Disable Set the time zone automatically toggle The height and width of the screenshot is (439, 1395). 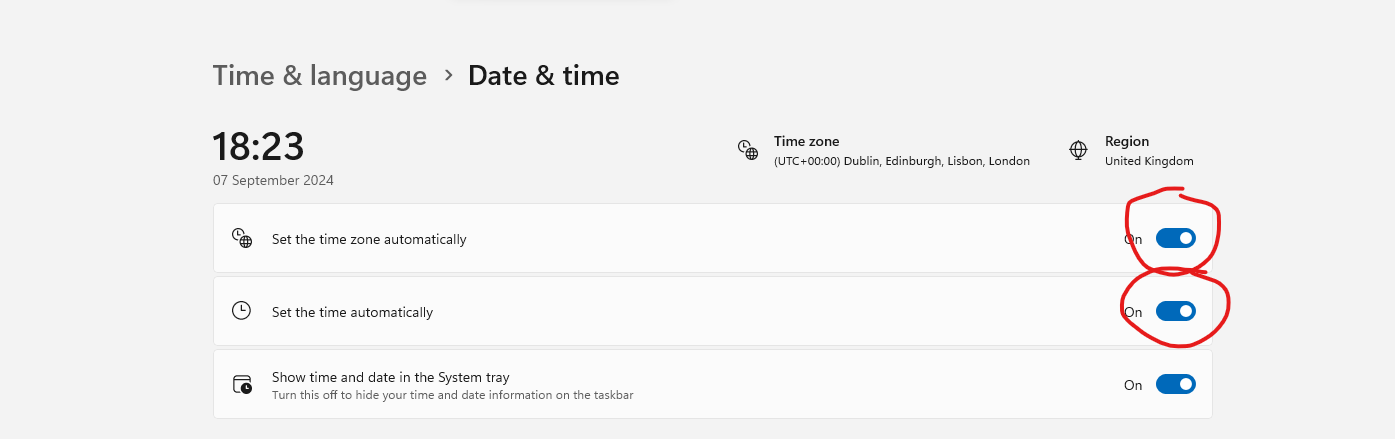1175,238
